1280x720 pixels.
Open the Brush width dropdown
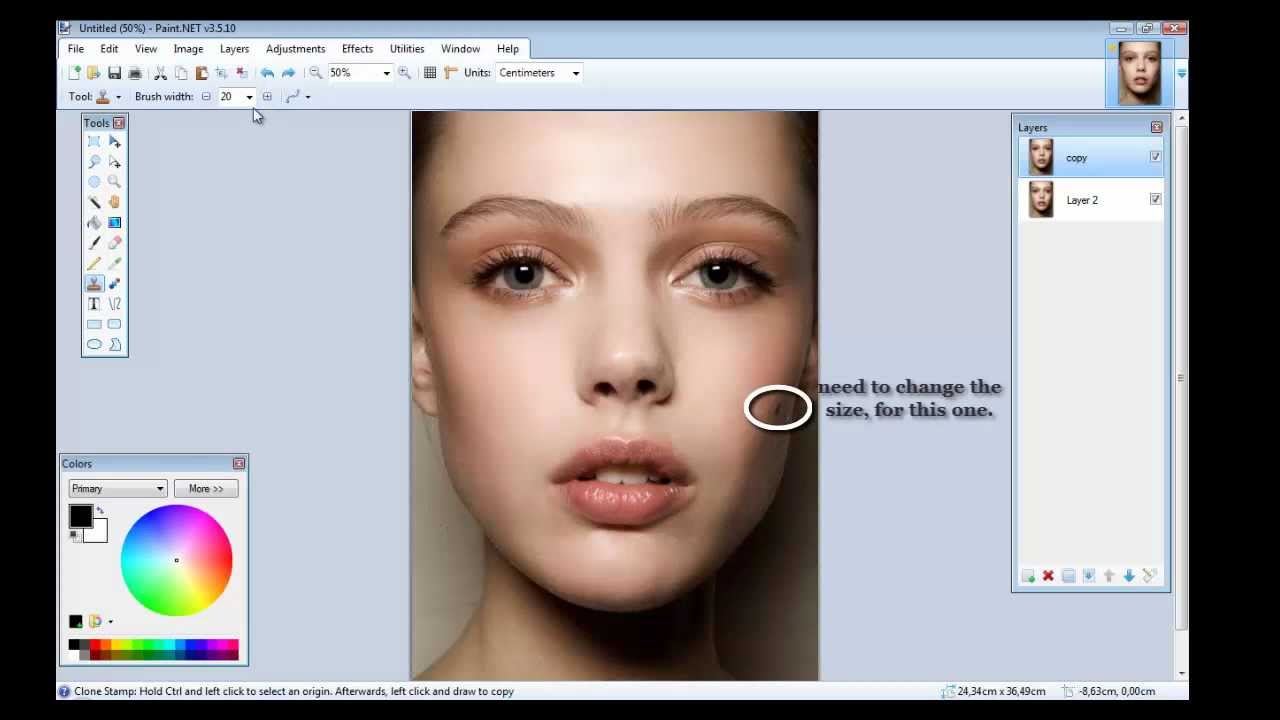point(249,97)
